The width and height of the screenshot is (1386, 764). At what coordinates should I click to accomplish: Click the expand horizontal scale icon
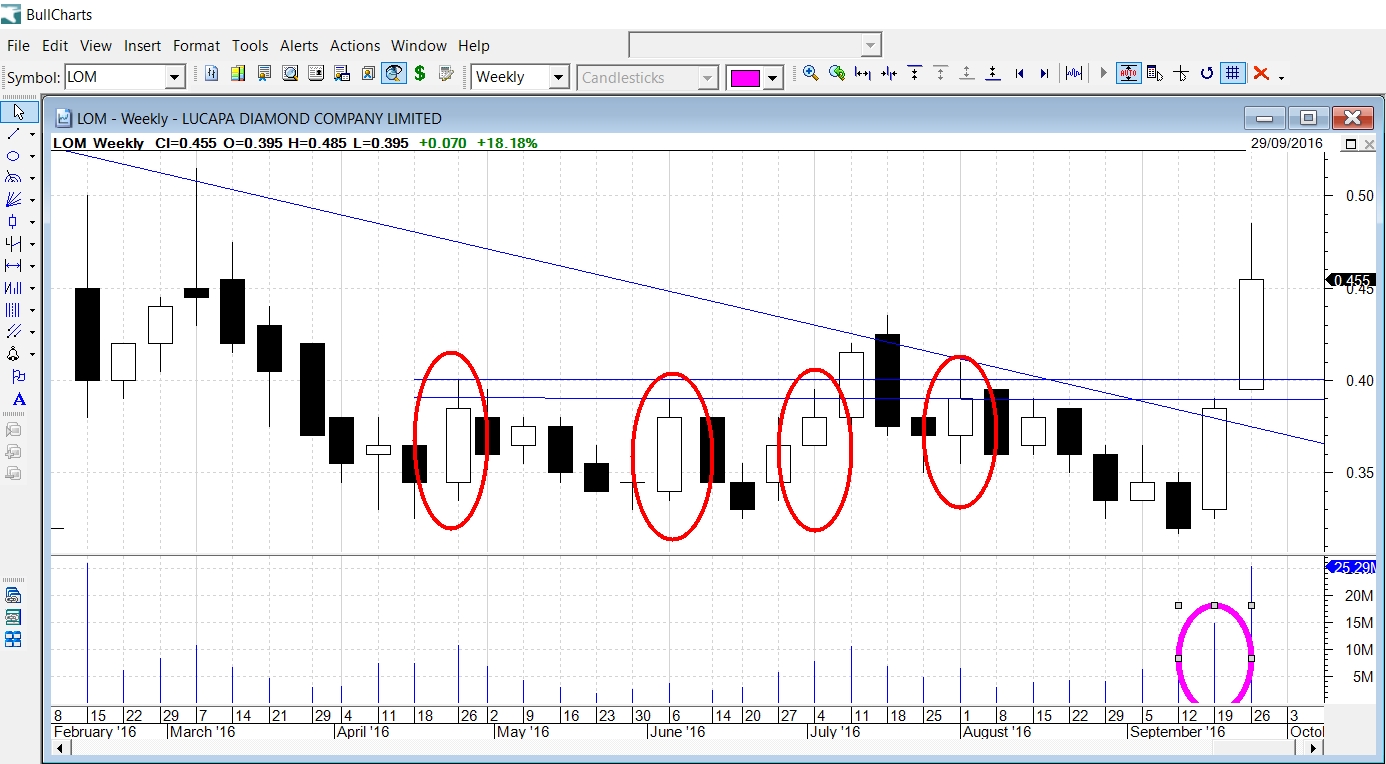point(862,73)
